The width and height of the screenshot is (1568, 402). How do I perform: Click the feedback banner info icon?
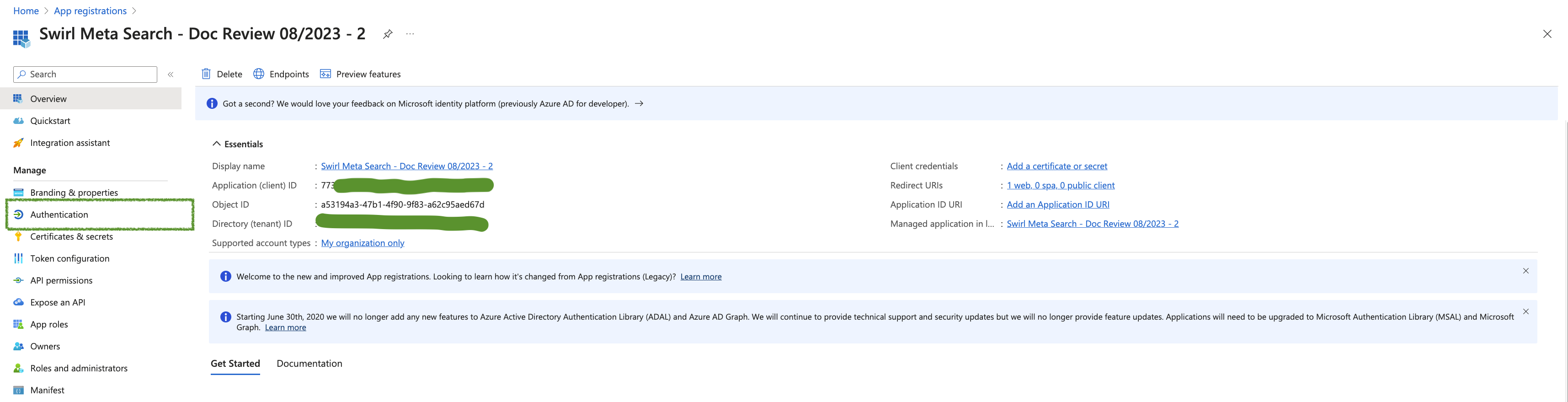click(x=212, y=103)
